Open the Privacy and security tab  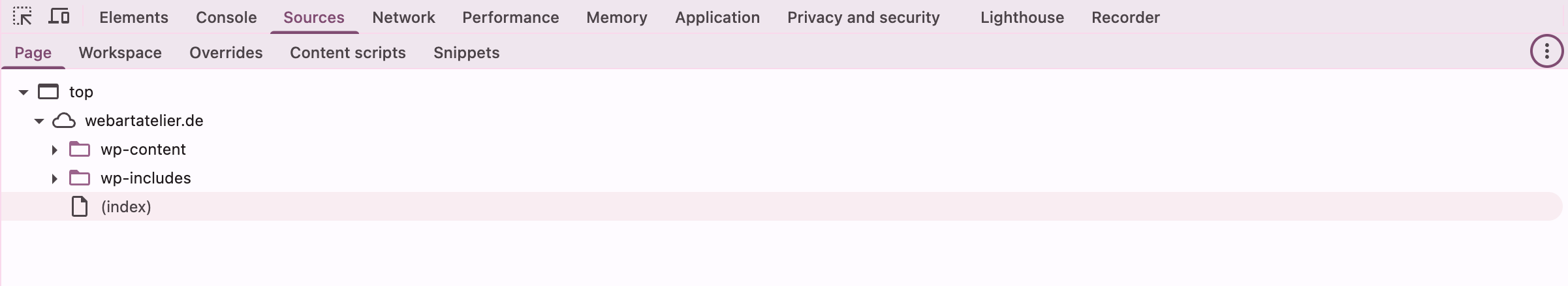(x=864, y=18)
